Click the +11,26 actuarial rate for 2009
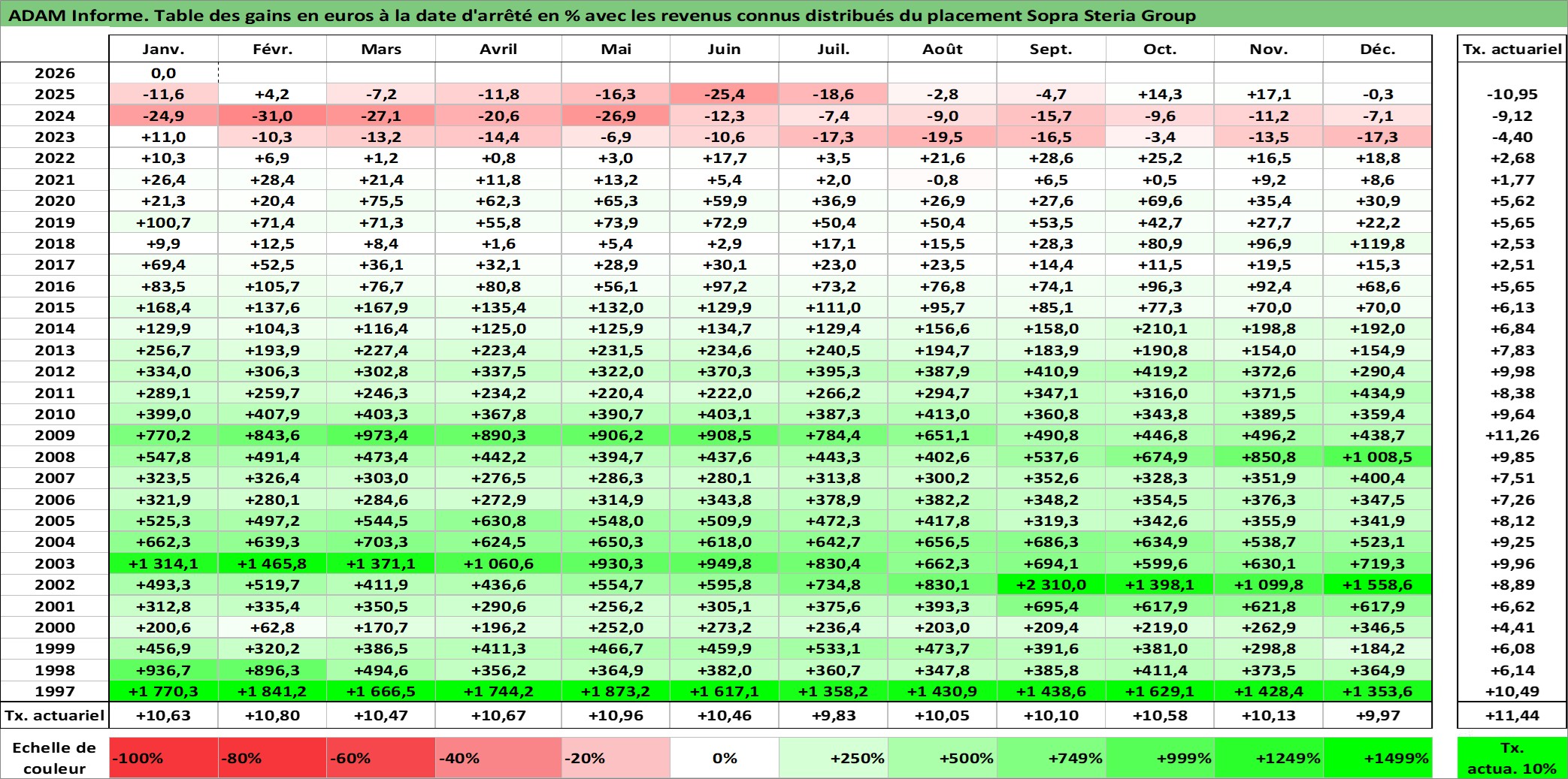The width and height of the screenshot is (1568, 779). point(1512,435)
